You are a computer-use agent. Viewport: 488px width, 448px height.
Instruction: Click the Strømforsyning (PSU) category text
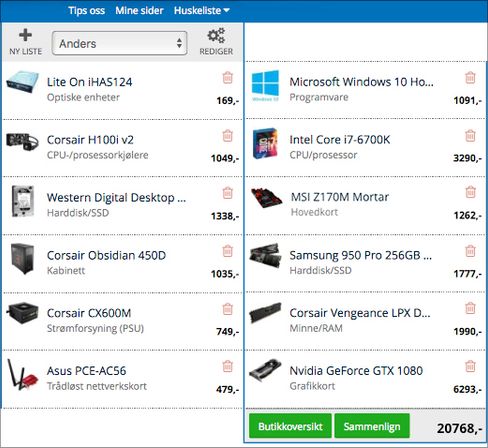click(95, 328)
